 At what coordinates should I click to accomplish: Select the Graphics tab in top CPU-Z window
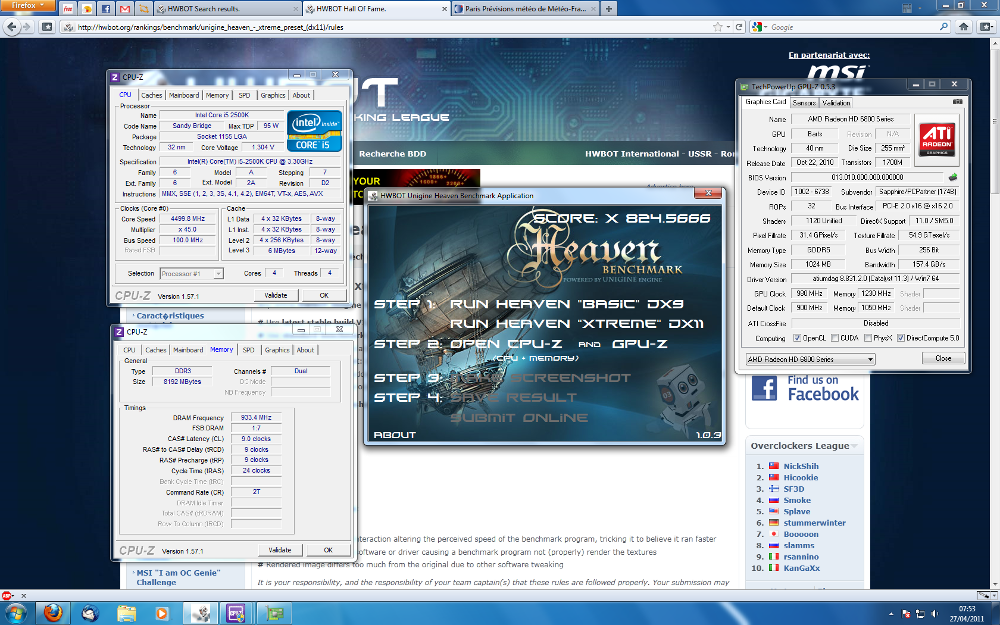[273, 95]
